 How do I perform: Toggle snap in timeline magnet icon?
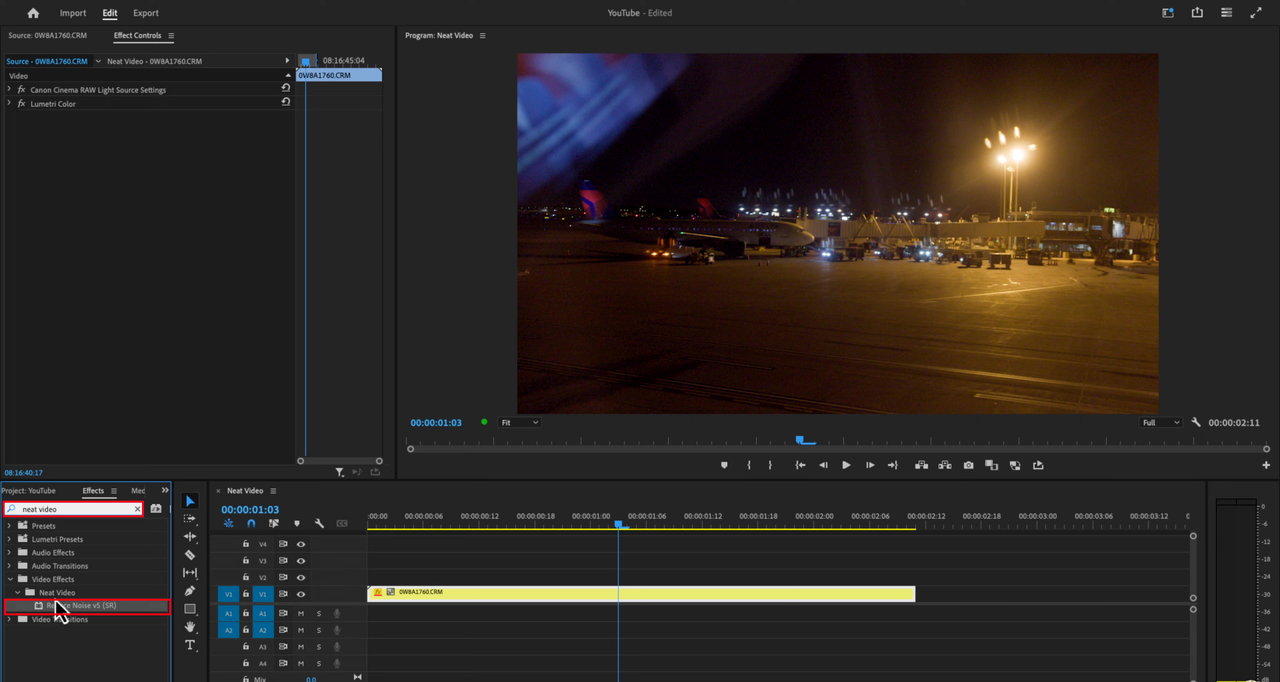click(251, 523)
